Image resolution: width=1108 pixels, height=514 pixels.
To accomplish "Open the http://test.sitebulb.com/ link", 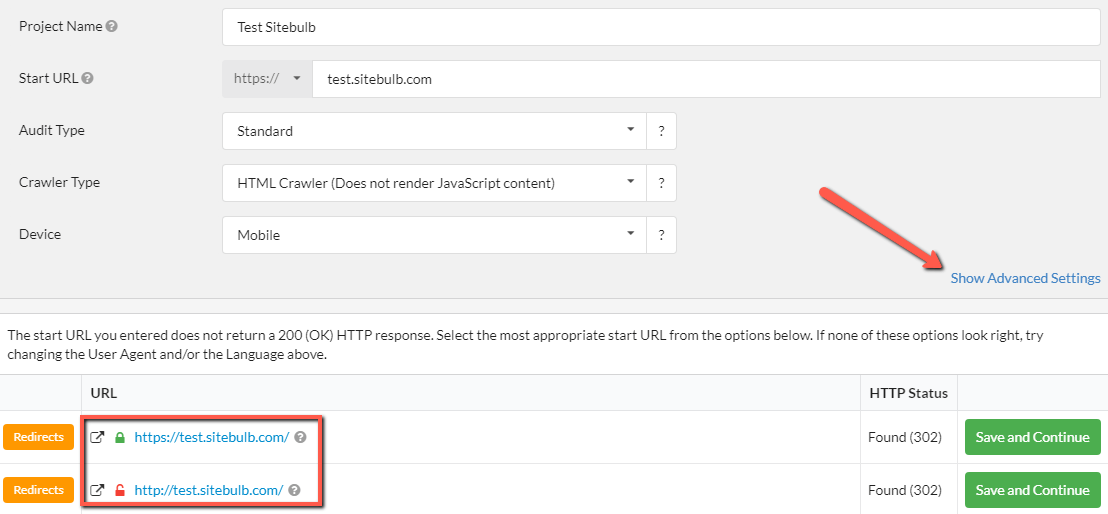I will point(208,490).
